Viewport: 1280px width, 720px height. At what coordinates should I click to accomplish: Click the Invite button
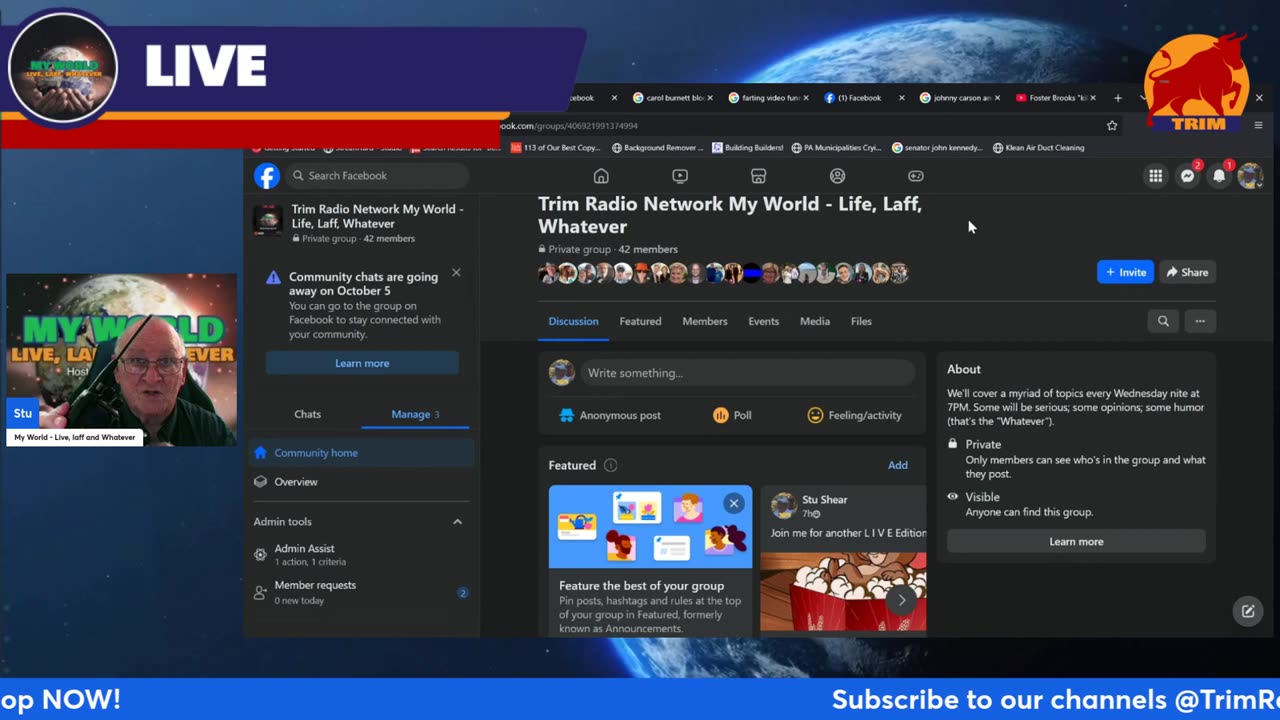pyautogui.click(x=1125, y=272)
